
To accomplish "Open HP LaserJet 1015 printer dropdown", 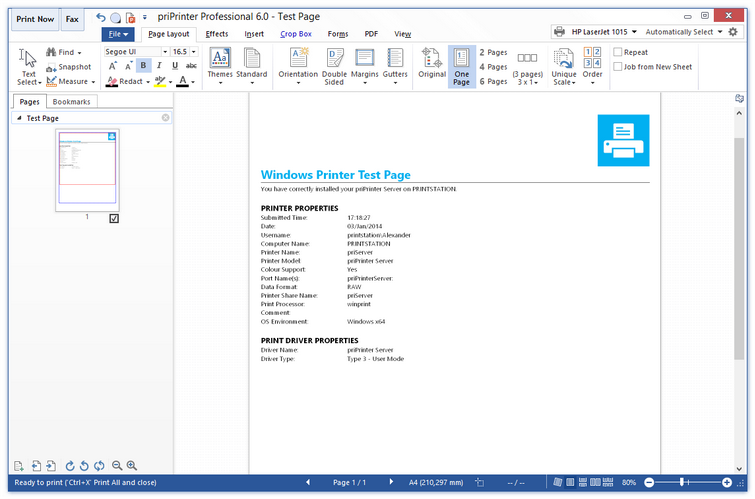I will click(x=634, y=32).
